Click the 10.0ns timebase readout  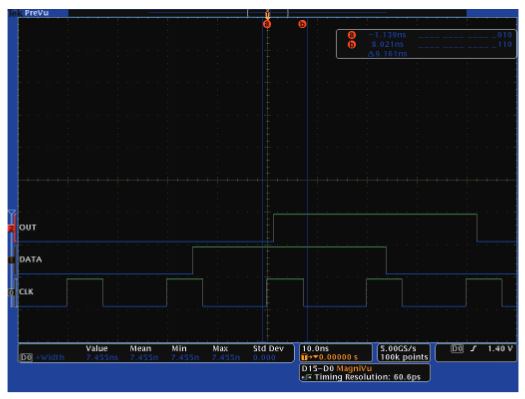pos(315,348)
